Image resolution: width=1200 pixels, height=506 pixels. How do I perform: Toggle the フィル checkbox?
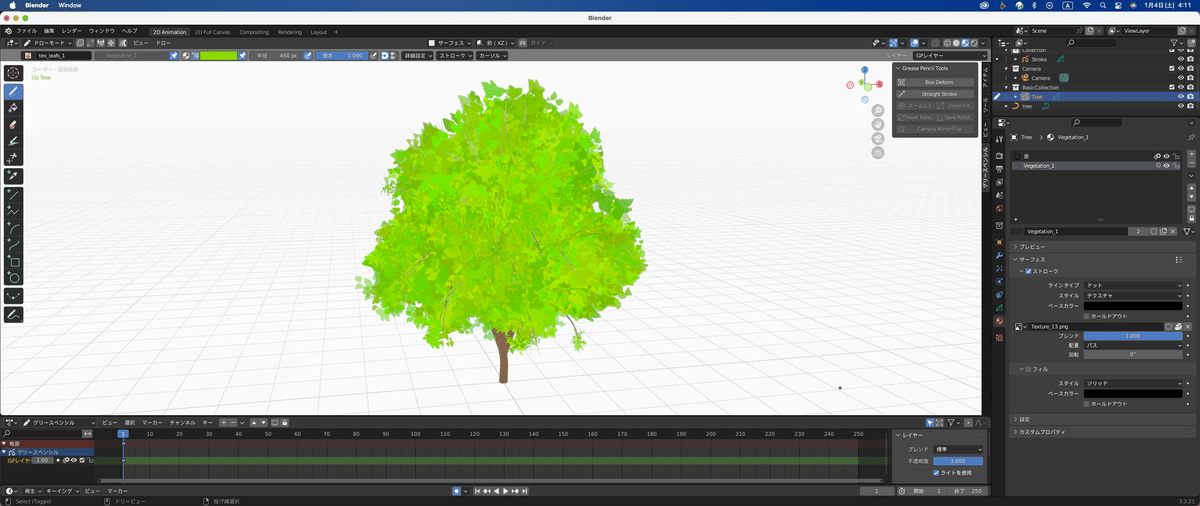tap(1028, 369)
